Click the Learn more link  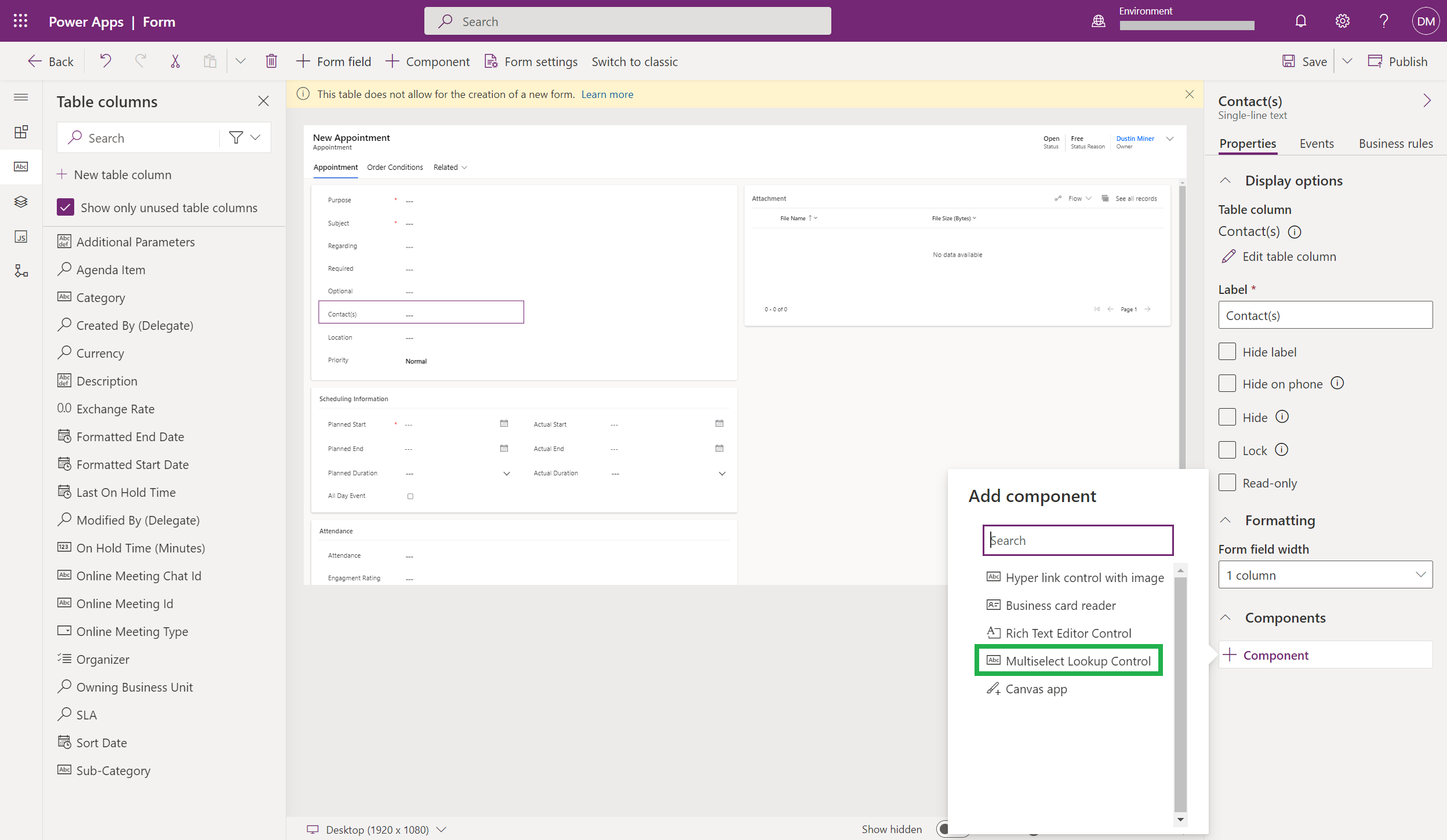[607, 94]
